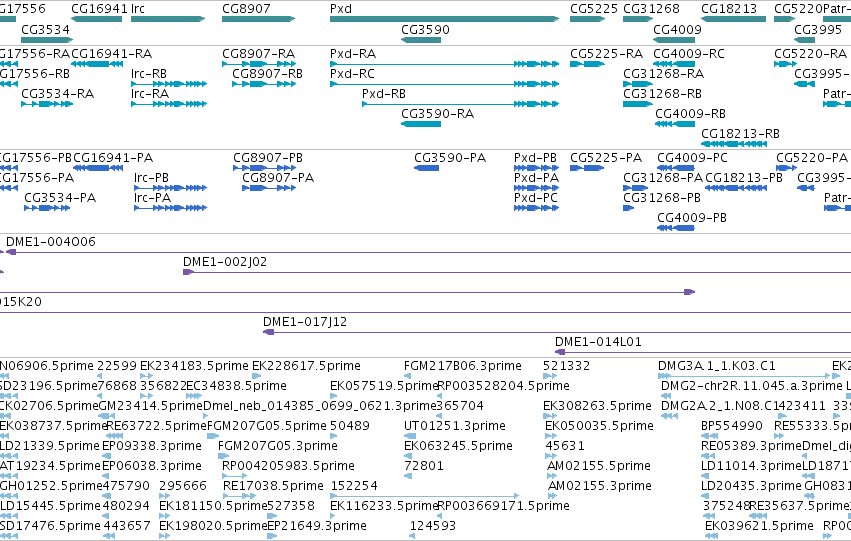851x541 pixels.
Task: Click the EK063245.5prime EST label
Action: click(x=458, y=446)
